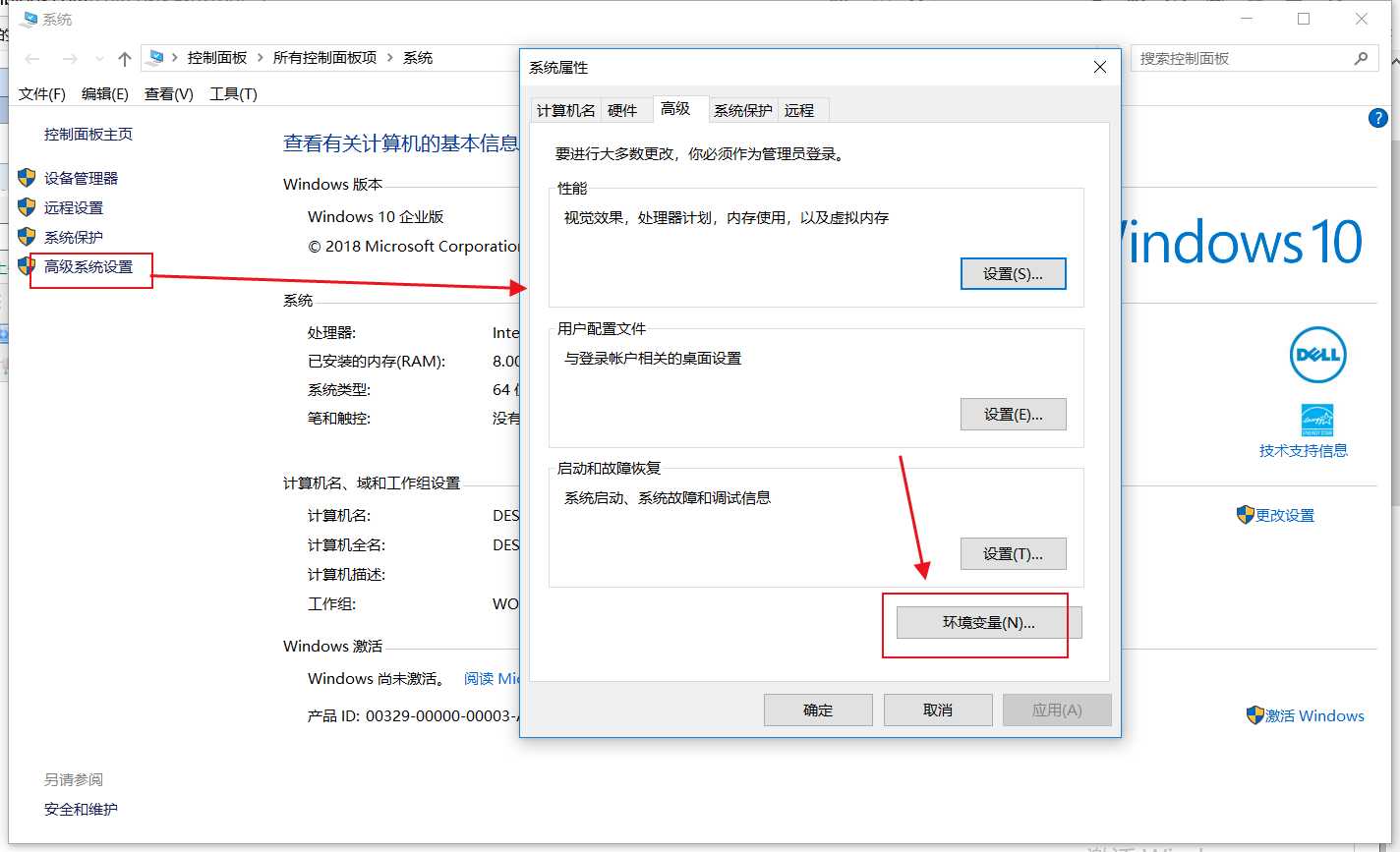Open 环境变量(N)... button
The height and width of the screenshot is (852, 1400).
point(989,623)
